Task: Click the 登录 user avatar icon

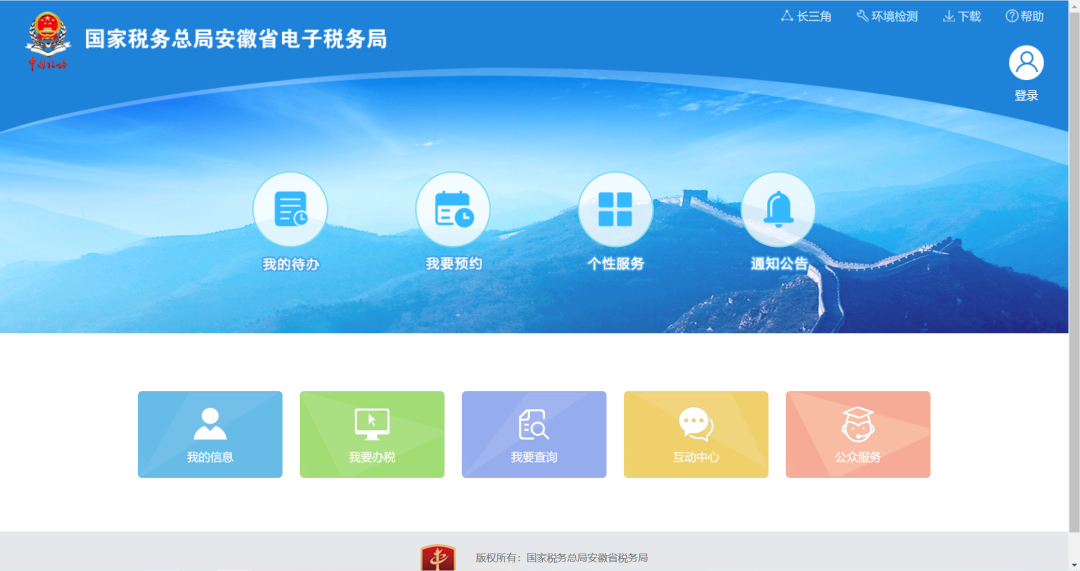Action: coord(1026,63)
